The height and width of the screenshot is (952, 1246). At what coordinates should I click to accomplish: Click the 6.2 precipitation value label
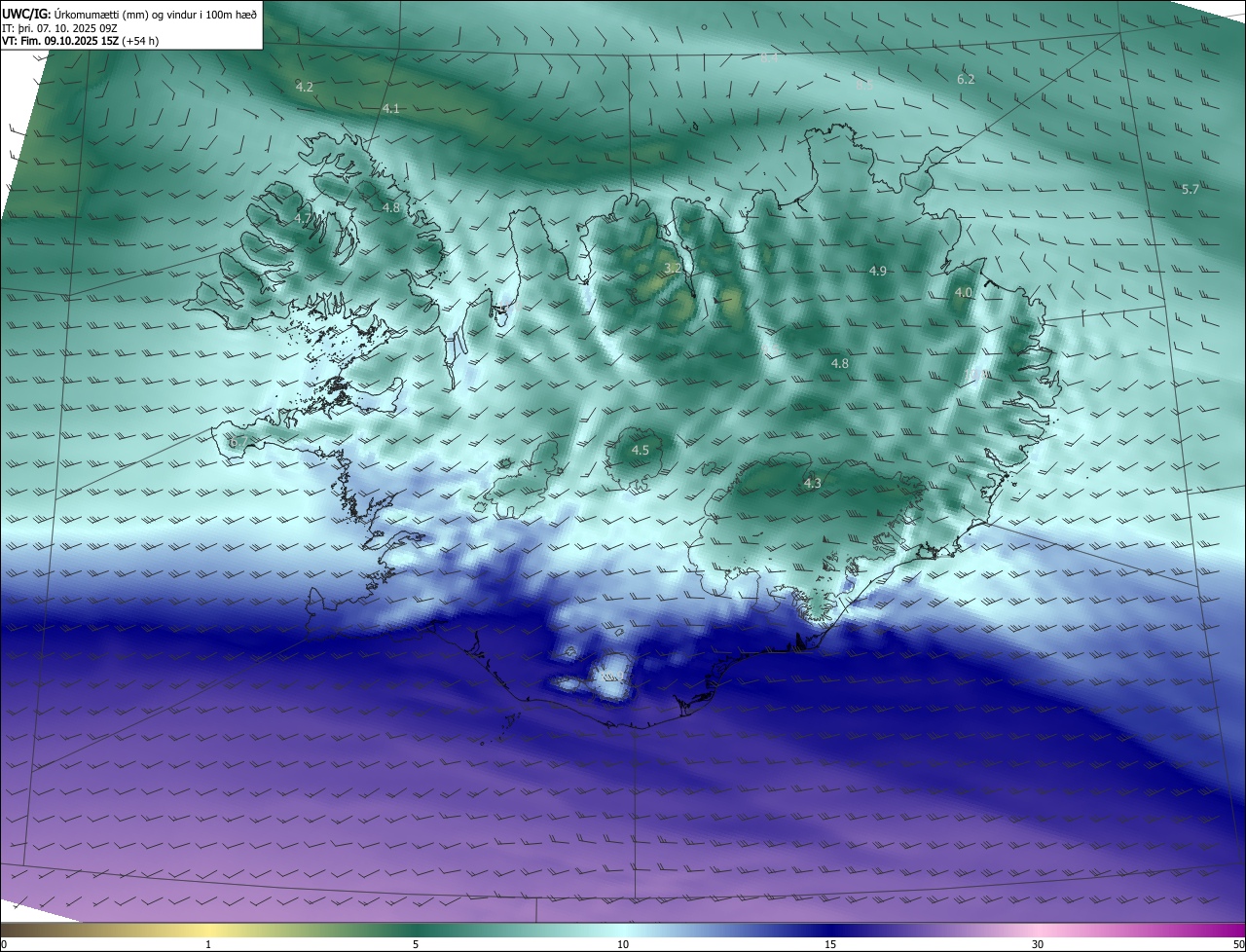coord(966,79)
